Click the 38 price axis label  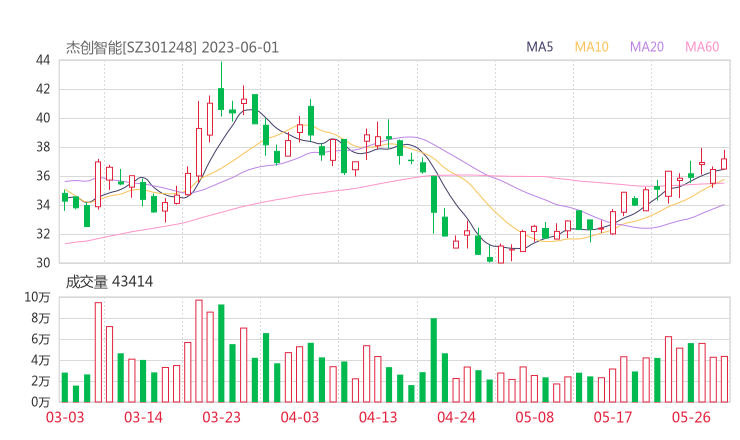coord(43,147)
